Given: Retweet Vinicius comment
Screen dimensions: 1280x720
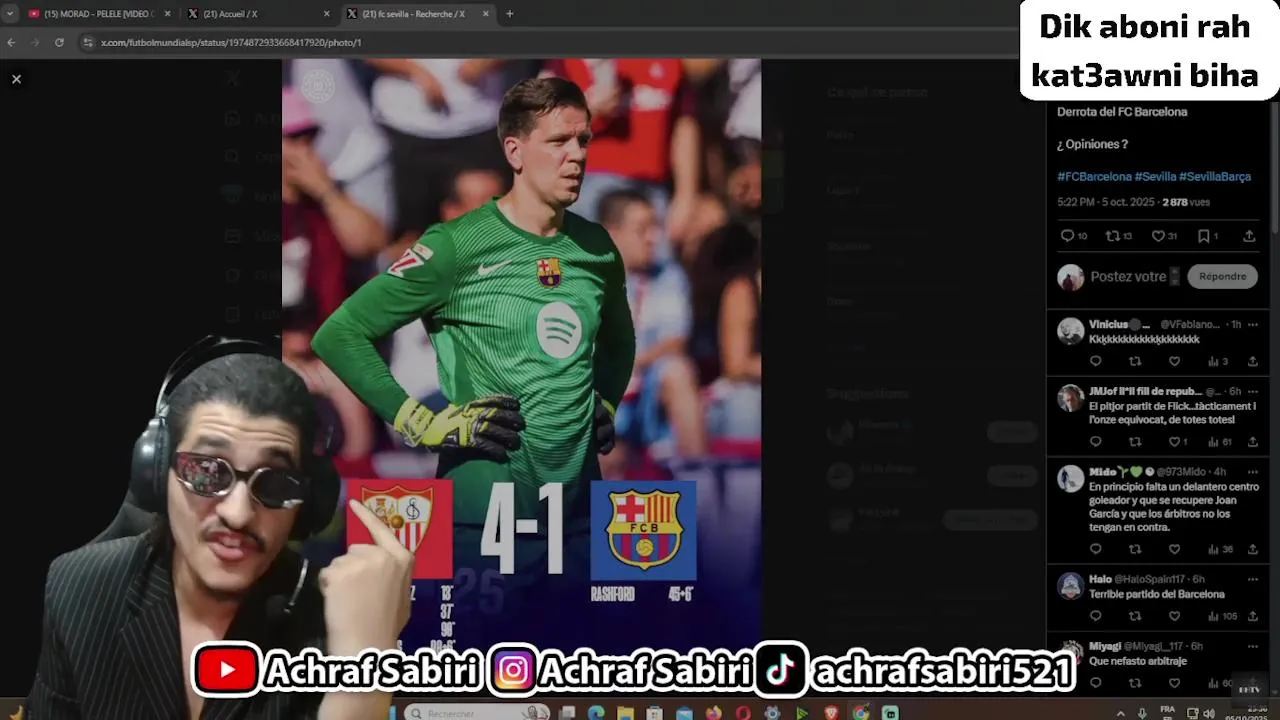Looking at the screenshot, I should pos(1135,361).
